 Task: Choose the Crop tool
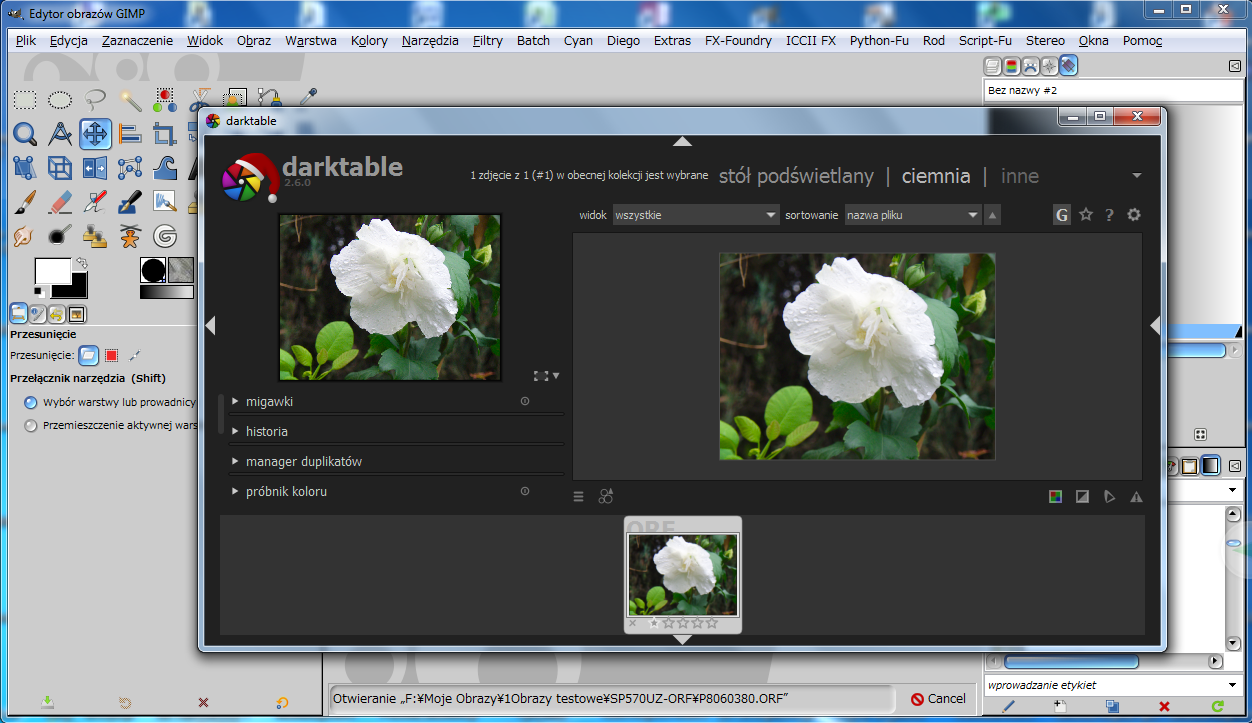click(x=165, y=134)
